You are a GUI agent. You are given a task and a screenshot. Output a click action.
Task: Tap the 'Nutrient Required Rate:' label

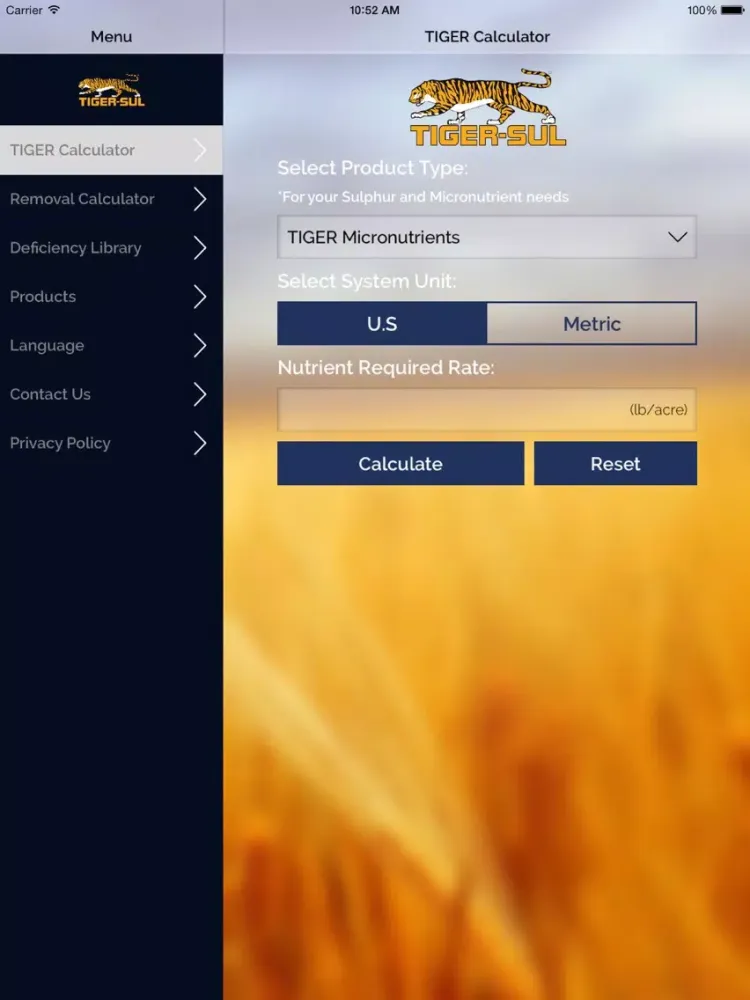coord(386,368)
